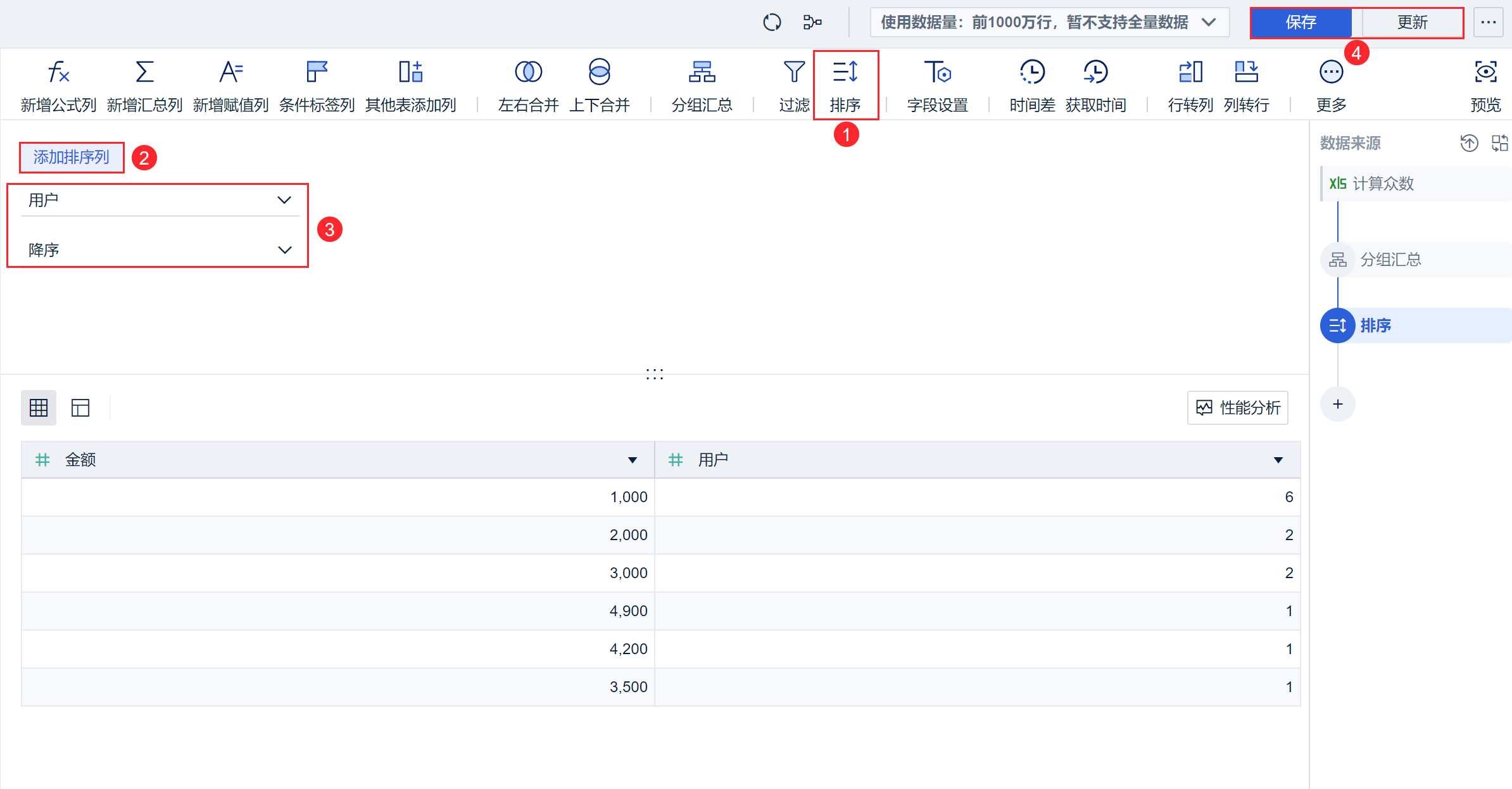Image resolution: width=1512 pixels, height=789 pixels.
Task: Click the 行转列 pivot icon
Action: (x=1190, y=72)
